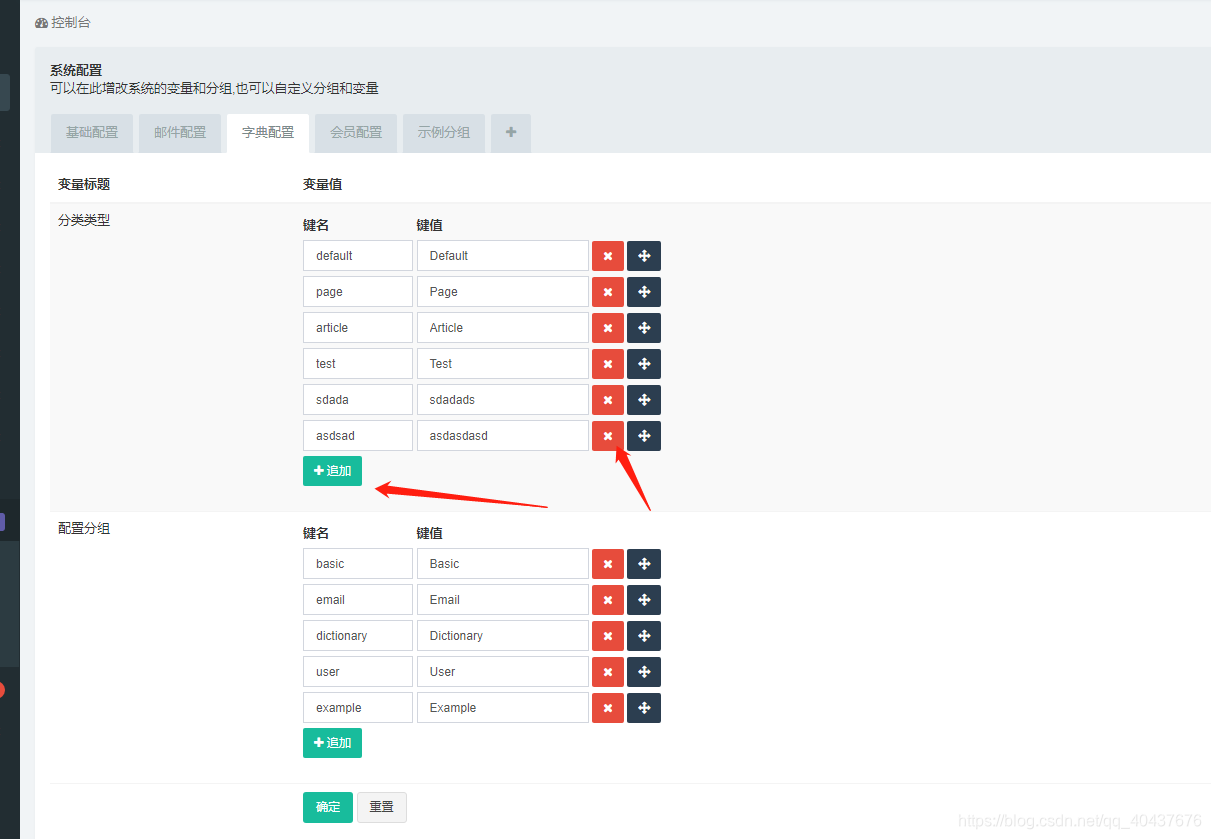Edit the 'test' key name field
Screen dimensions: 1211x839
[358, 364]
